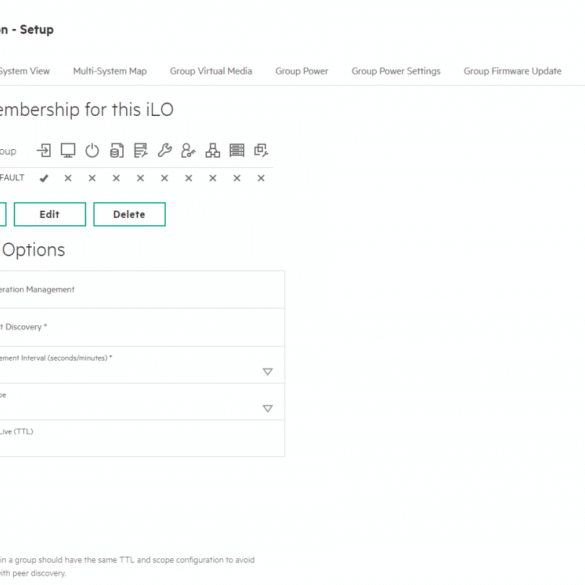The height and width of the screenshot is (585, 585).
Task: Click the Login privilege icon
Action: pos(44,151)
